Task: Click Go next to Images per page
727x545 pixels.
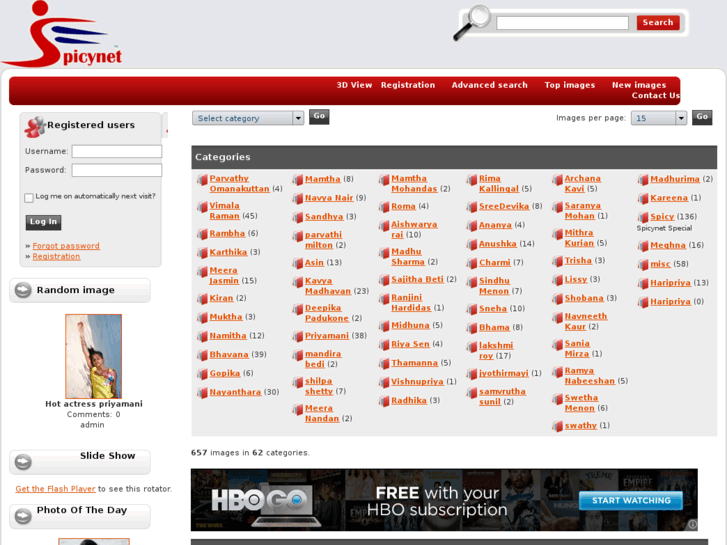Action: pyautogui.click(x=702, y=117)
